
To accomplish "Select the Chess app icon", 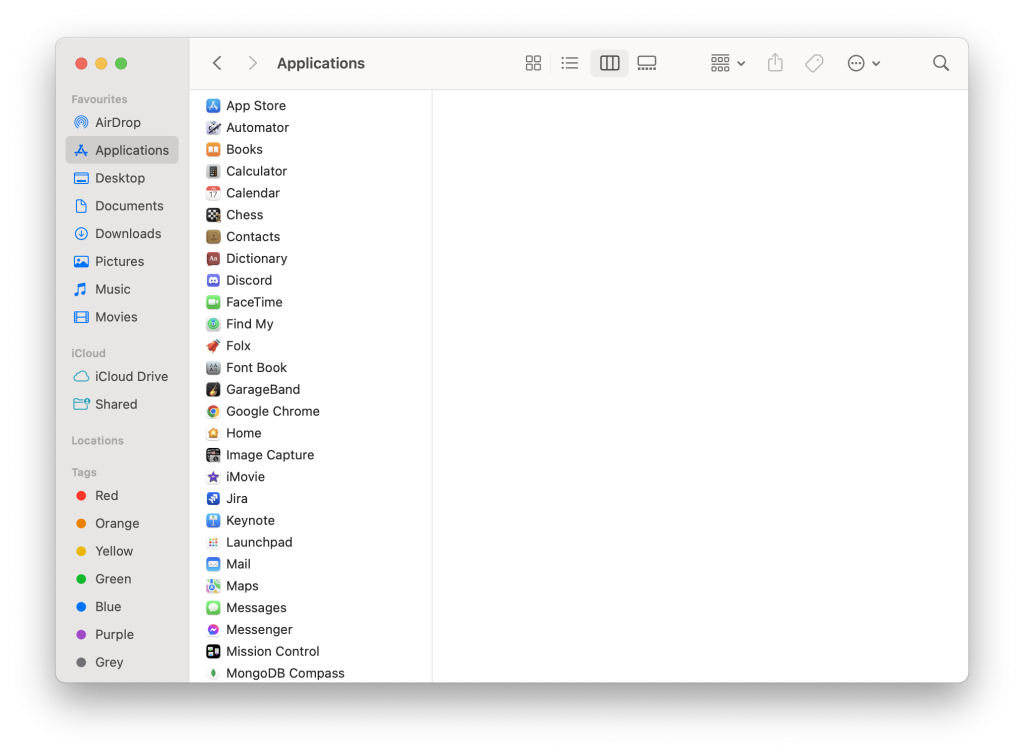I will (213, 215).
